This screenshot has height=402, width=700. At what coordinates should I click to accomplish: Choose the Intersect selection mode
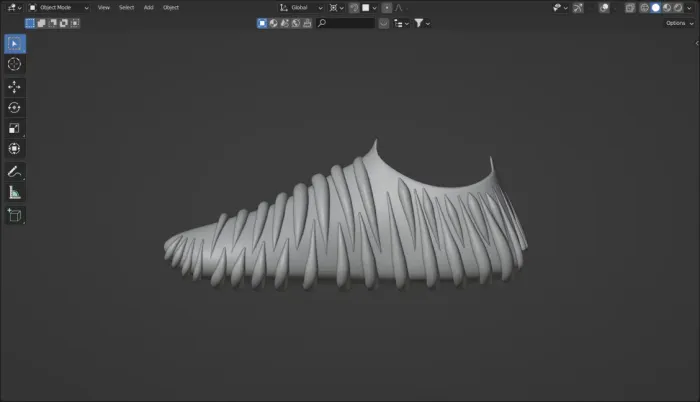point(75,23)
